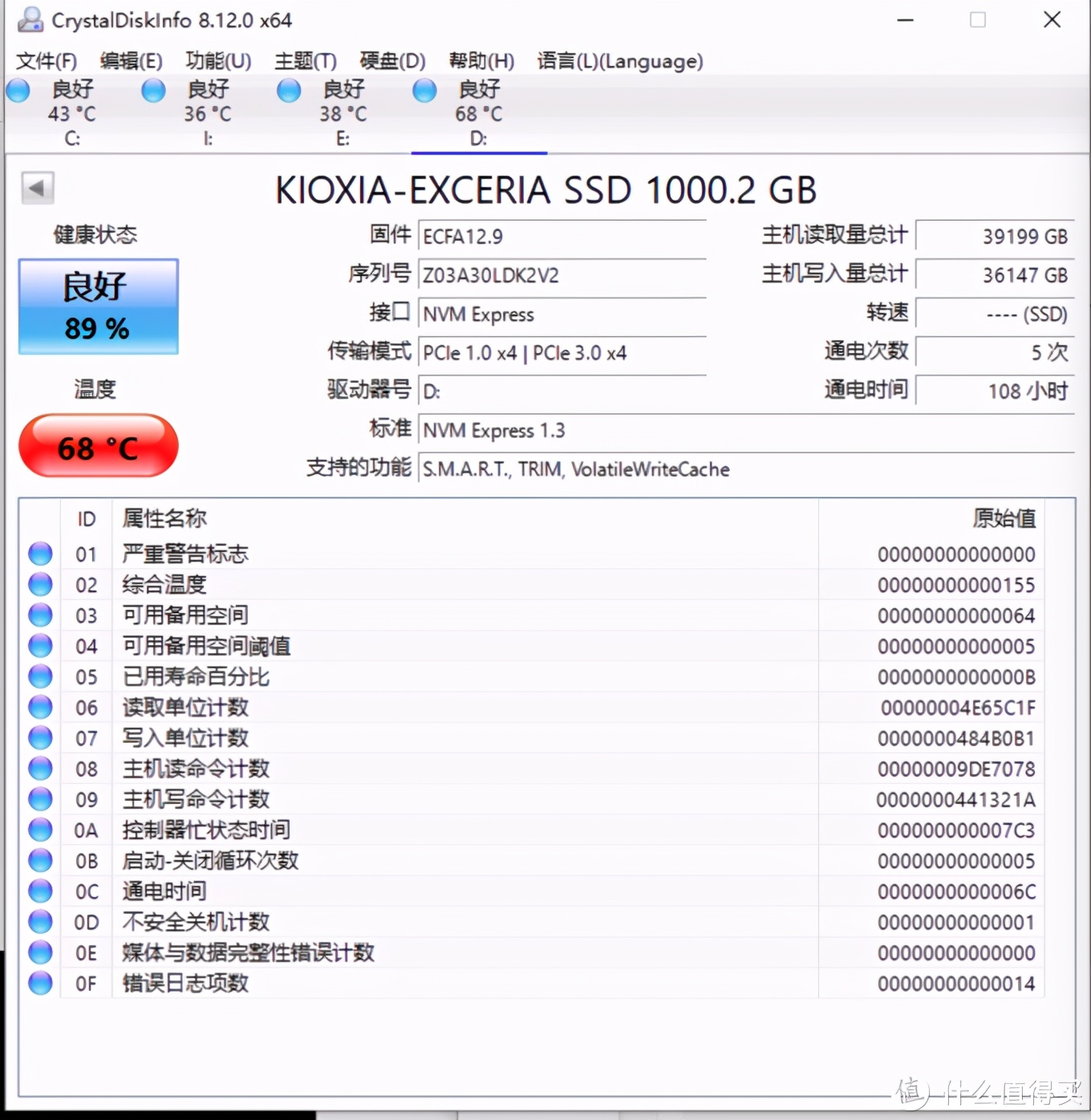Open the 语言(L)(Language) menu
Image resolution: width=1091 pixels, height=1120 pixels.
619,60
